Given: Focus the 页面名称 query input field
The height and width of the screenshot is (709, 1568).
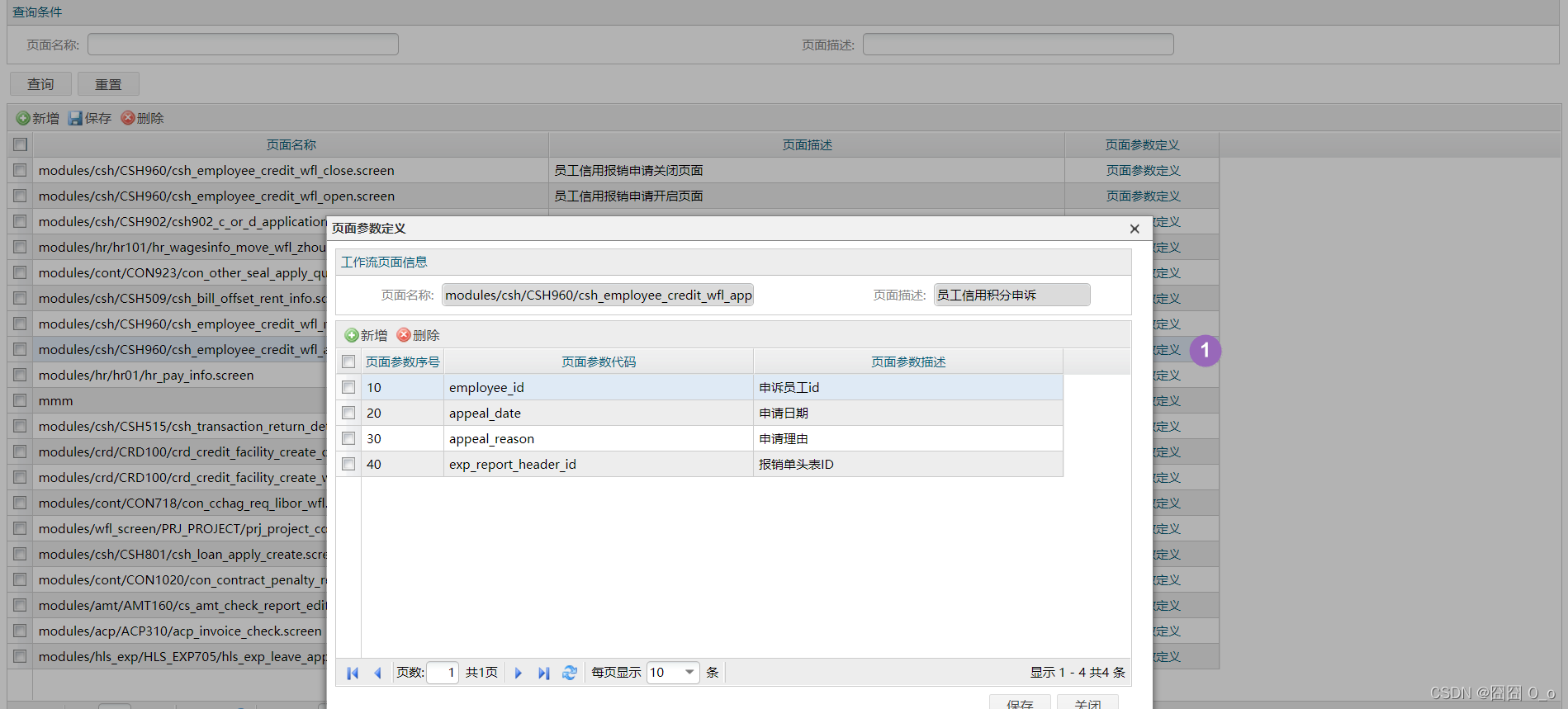Looking at the screenshot, I should pos(243,45).
